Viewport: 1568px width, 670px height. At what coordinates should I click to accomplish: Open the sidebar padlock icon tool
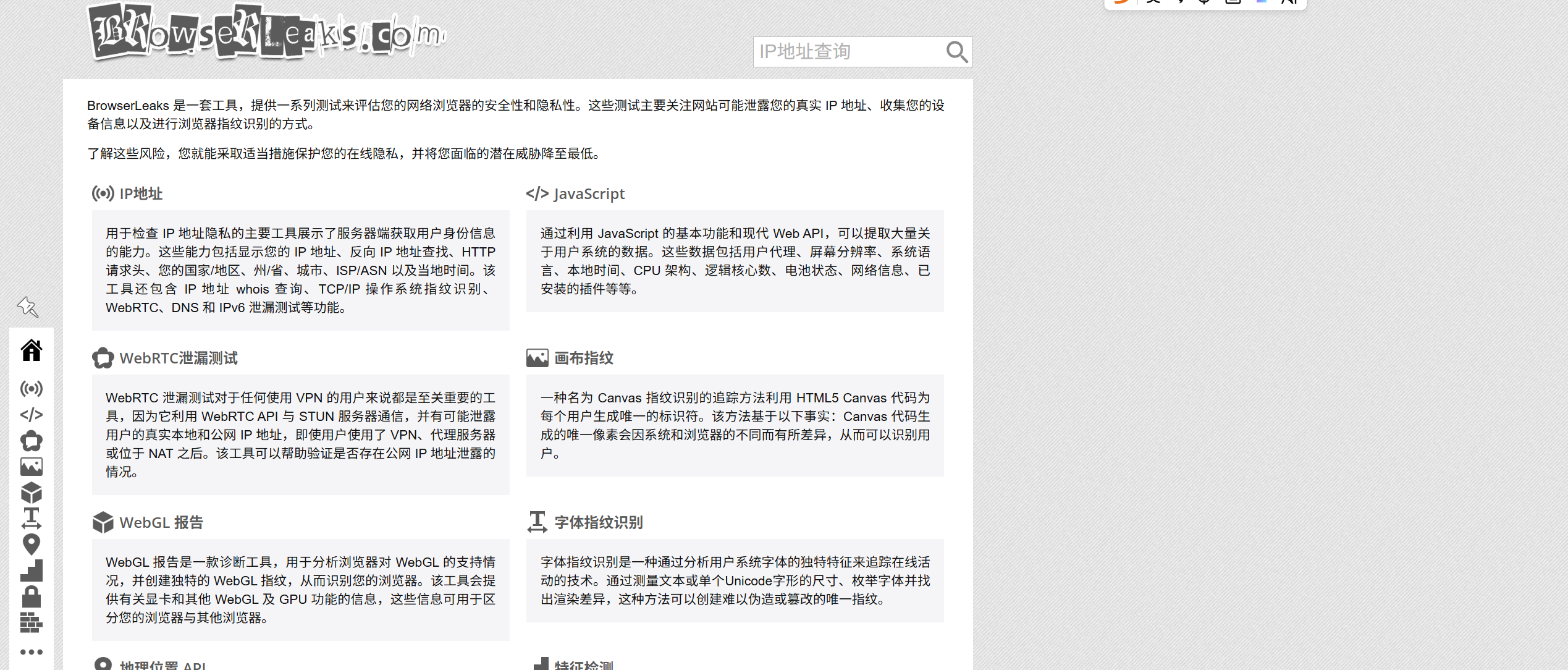[32, 596]
